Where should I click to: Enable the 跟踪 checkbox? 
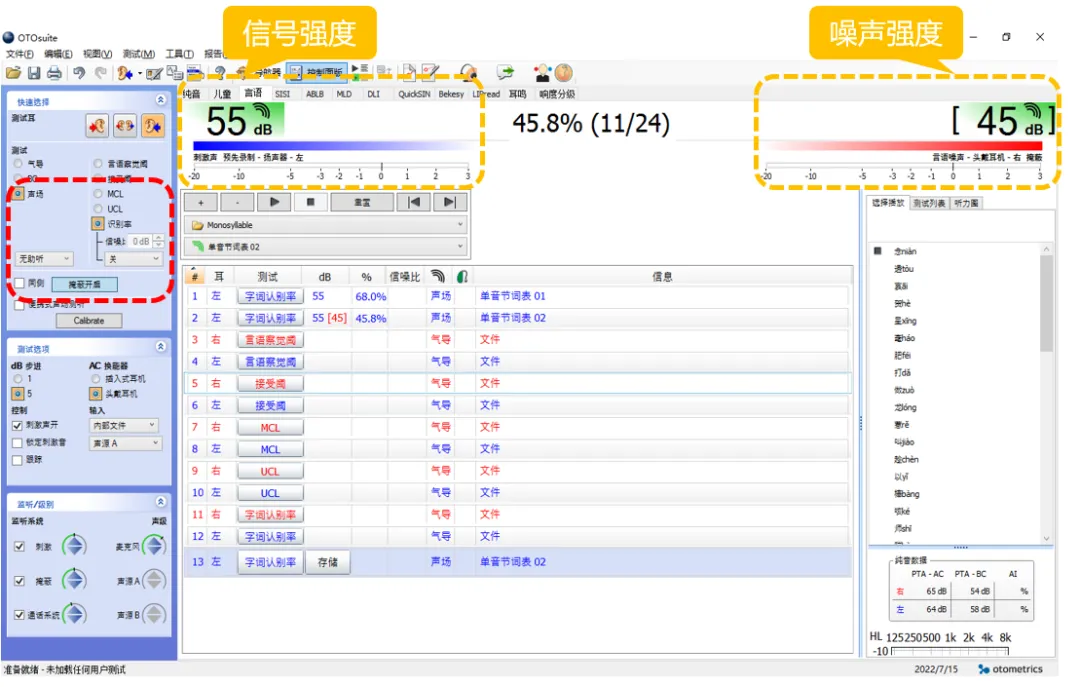[17, 460]
